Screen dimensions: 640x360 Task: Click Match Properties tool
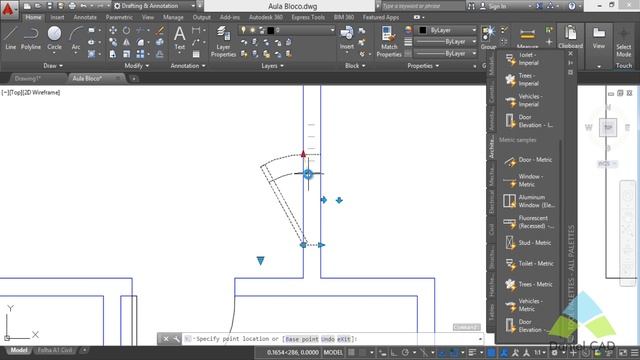point(389,41)
